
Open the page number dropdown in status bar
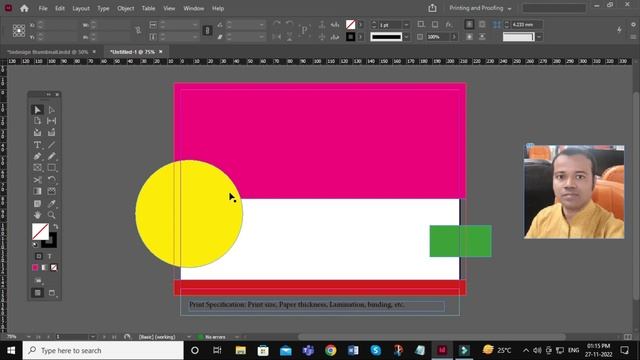coord(93,337)
